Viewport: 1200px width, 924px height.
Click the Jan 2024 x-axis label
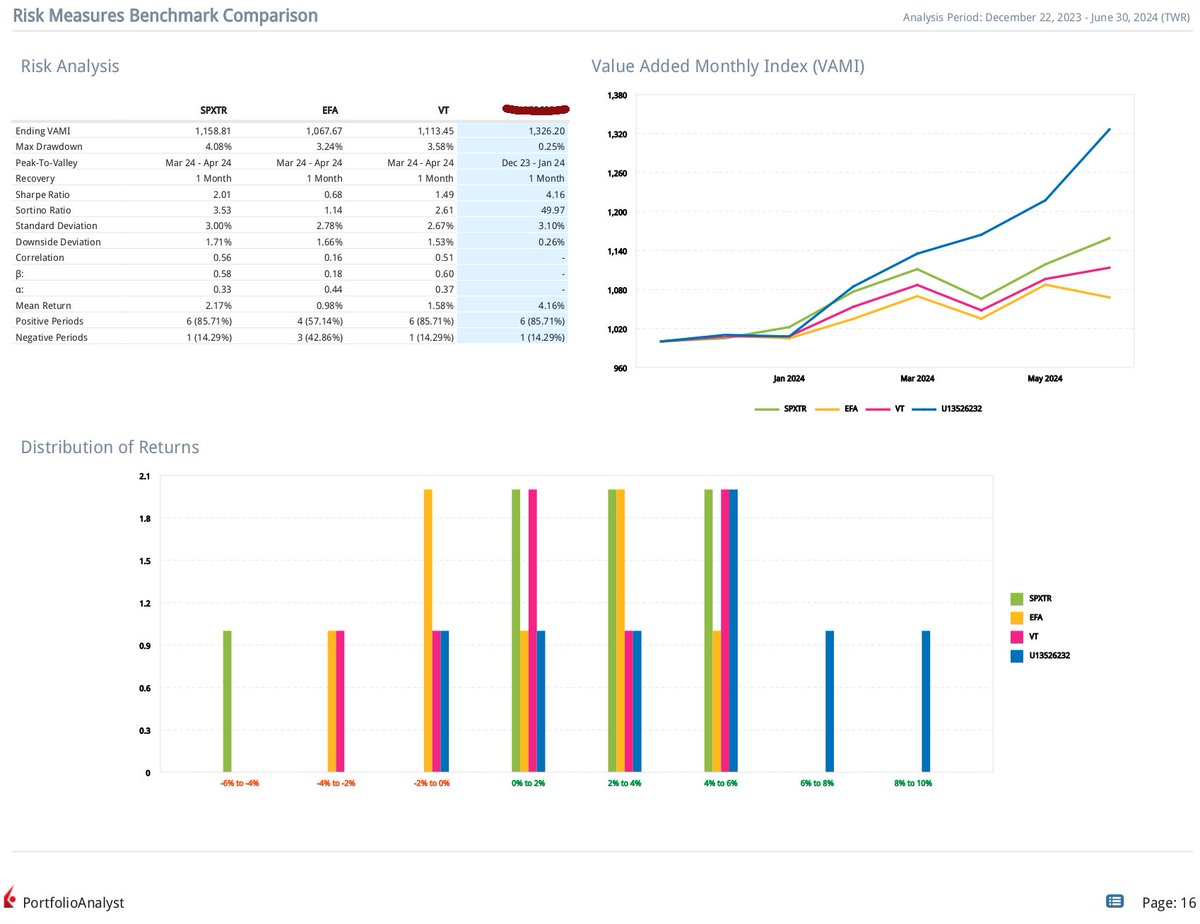click(x=789, y=379)
